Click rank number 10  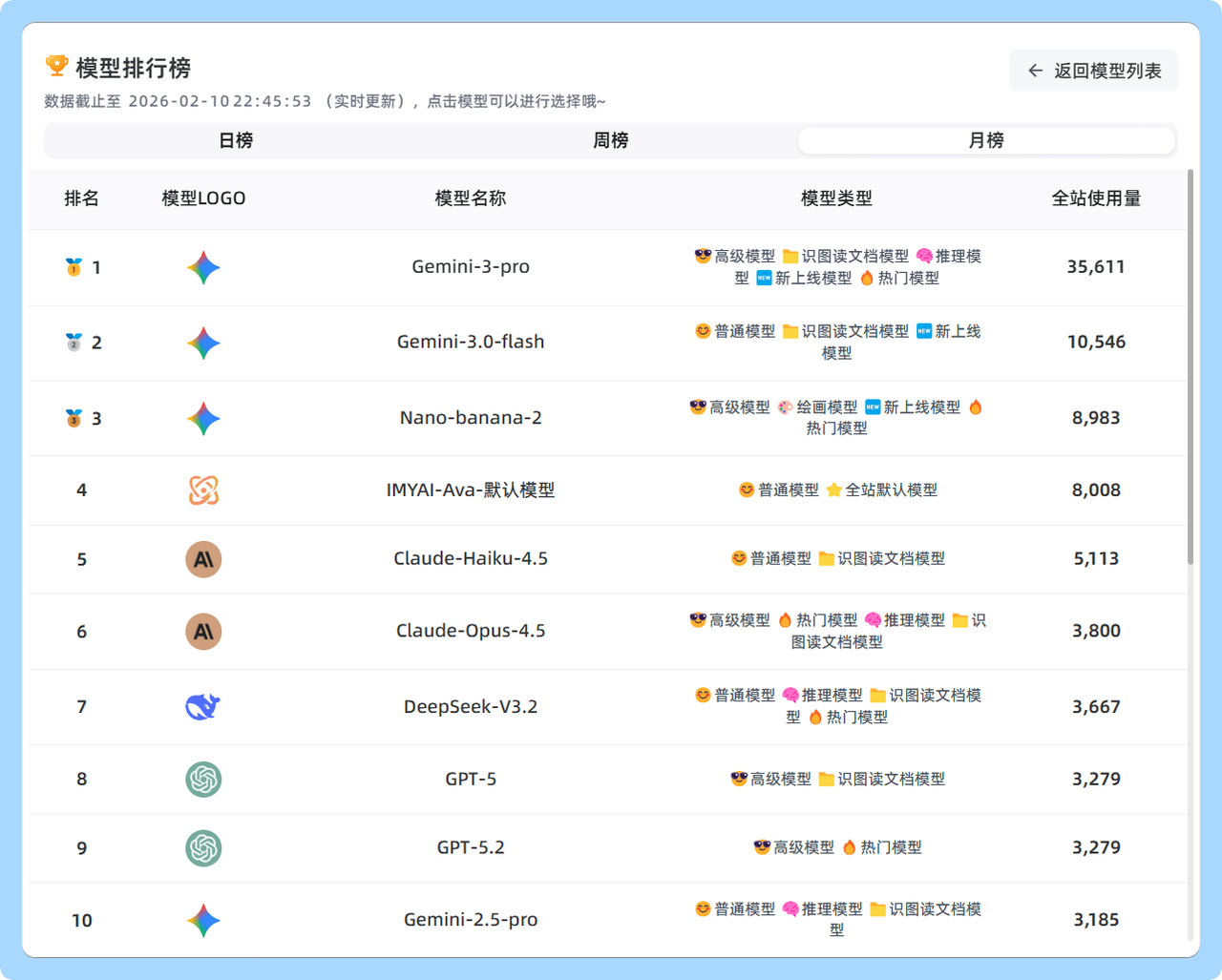(82, 921)
